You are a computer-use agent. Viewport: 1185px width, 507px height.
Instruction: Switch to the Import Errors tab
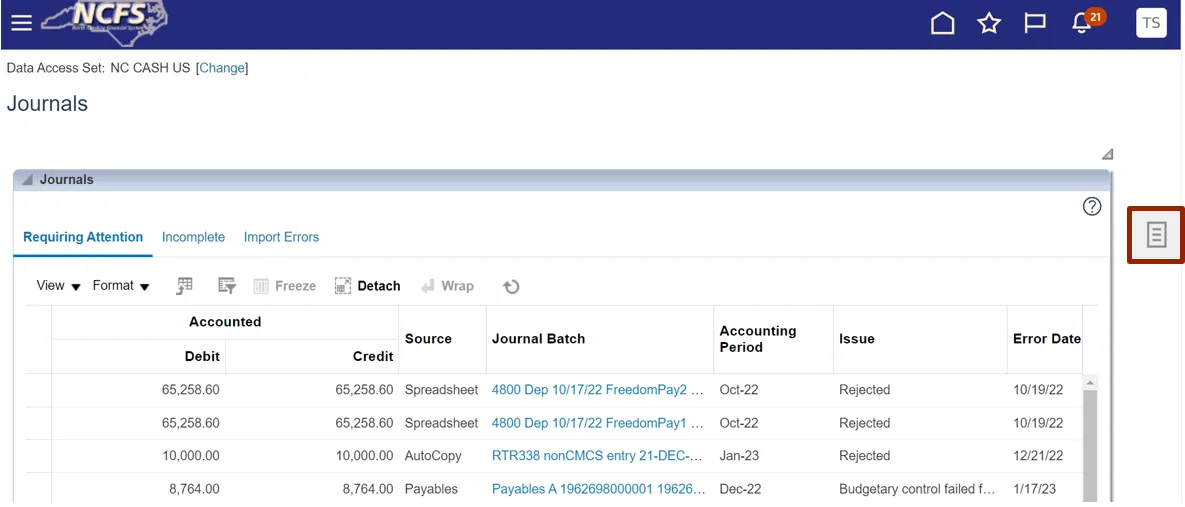pos(281,237)
